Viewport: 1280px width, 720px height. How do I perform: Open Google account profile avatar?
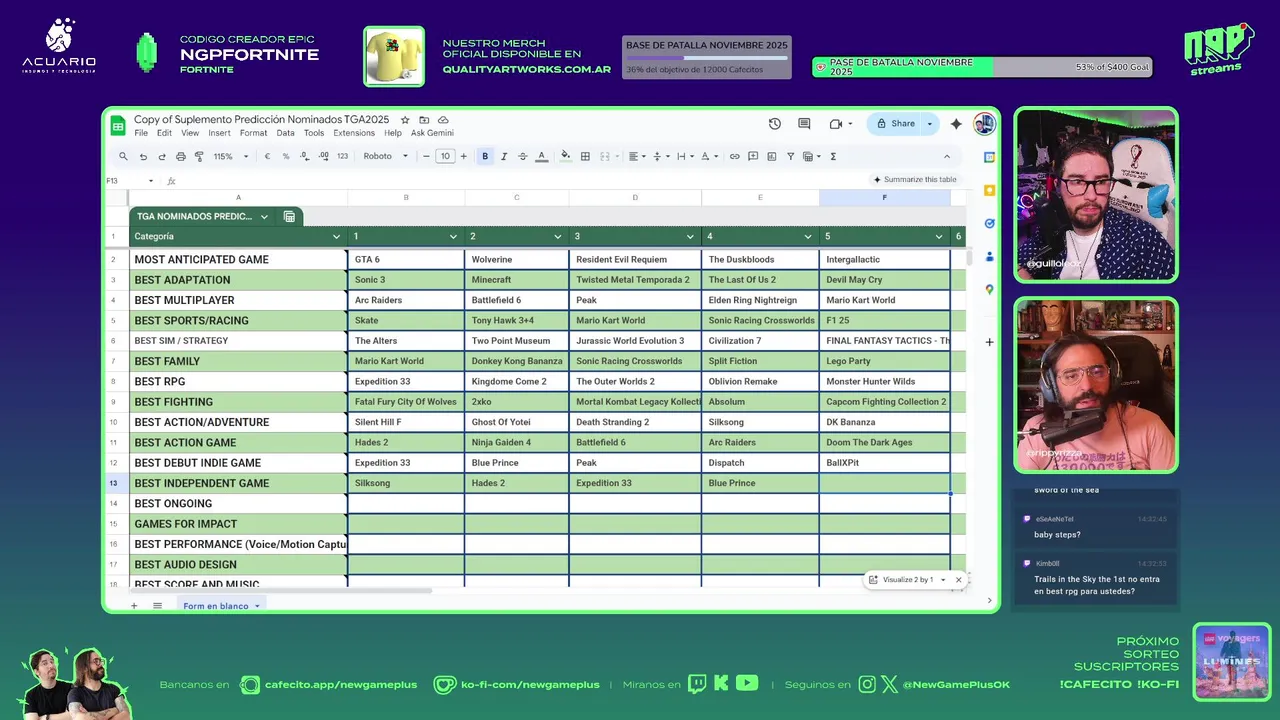click(984, 124)
